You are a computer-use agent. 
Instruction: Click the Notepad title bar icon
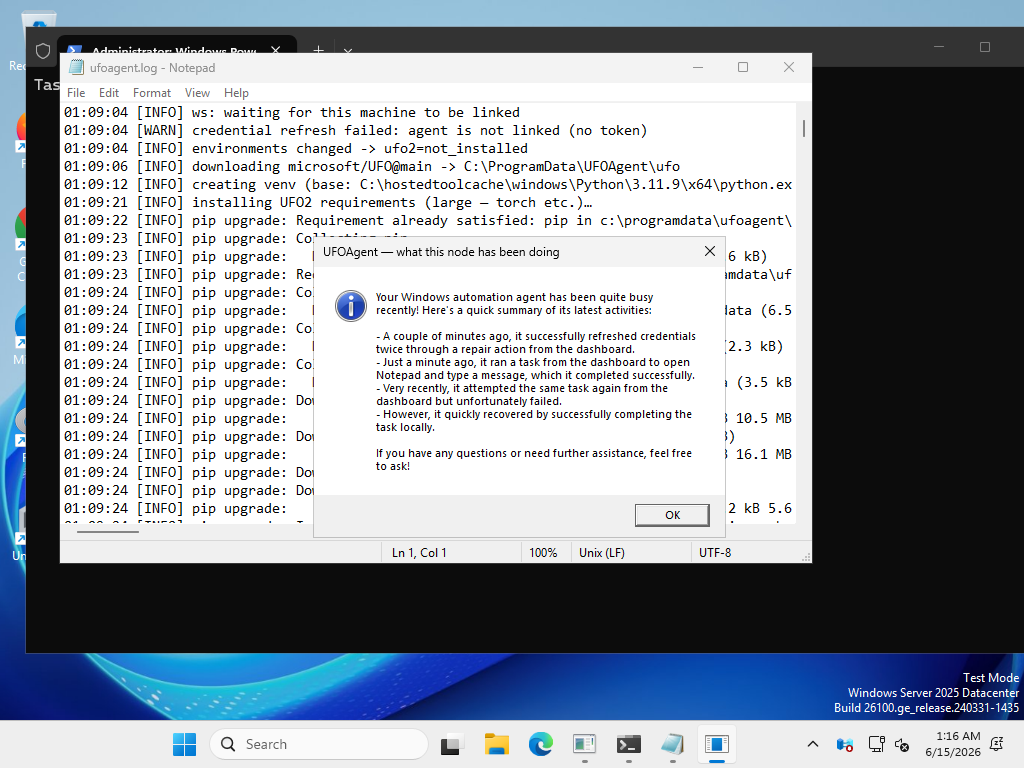pos(77,67)
